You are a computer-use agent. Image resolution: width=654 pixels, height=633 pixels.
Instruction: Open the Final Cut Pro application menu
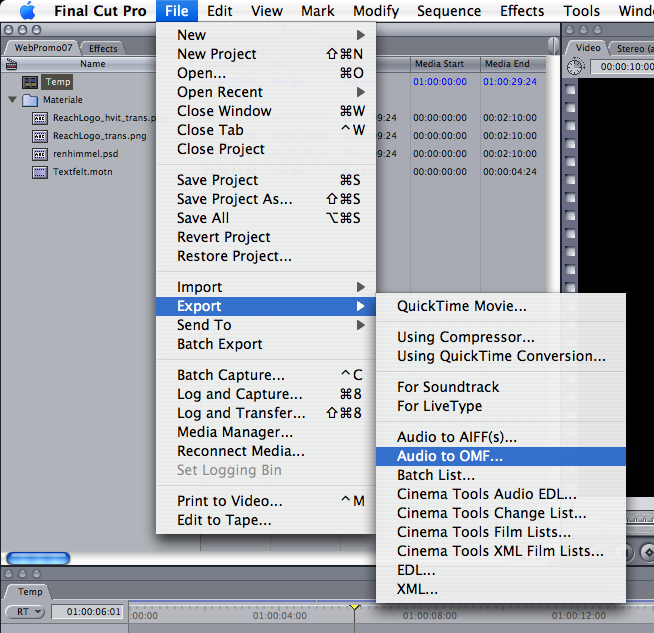[x=100, y=11]
